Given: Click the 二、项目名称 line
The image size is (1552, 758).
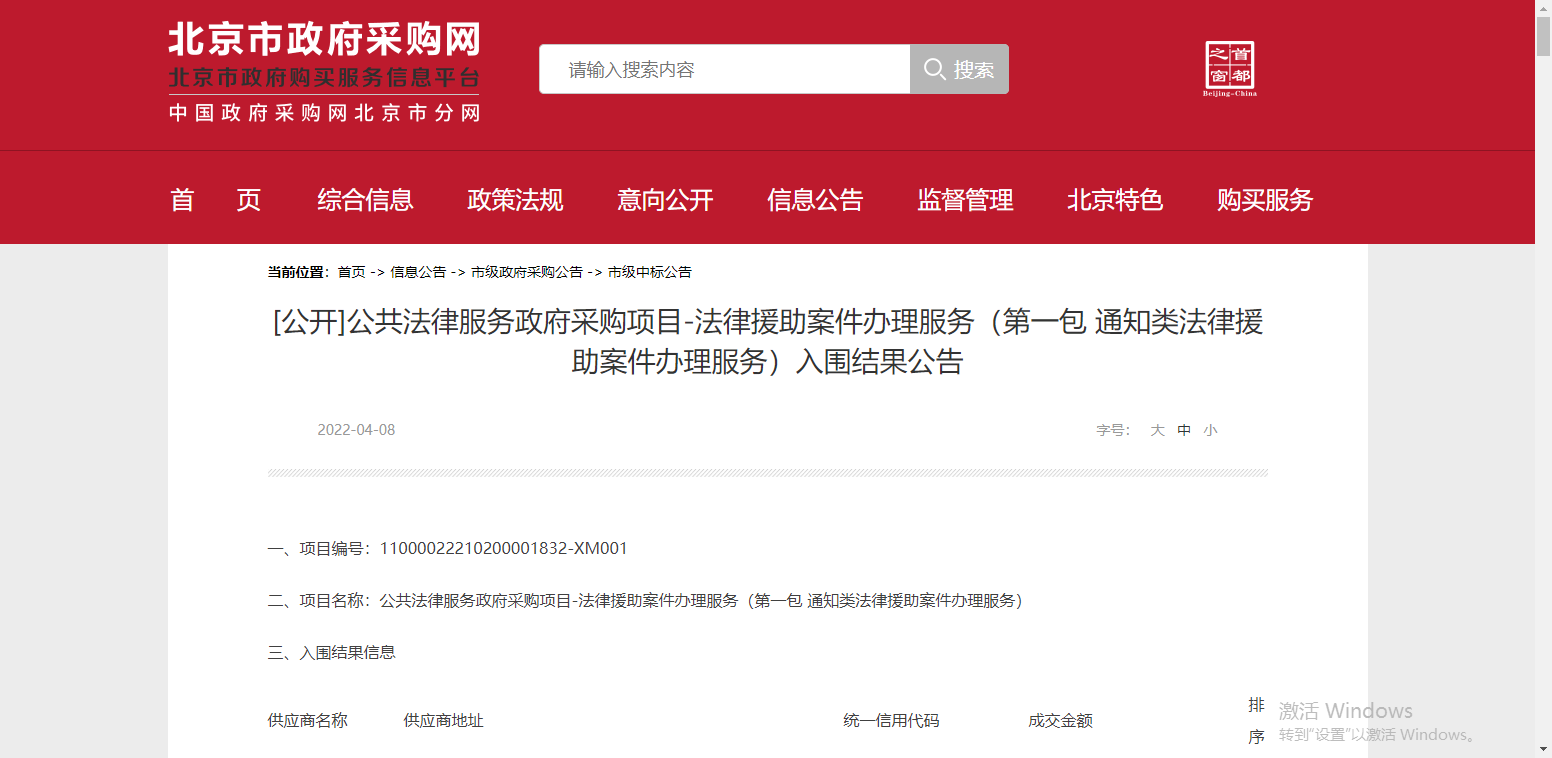Looking at the screenshot, I should (646, 601).
